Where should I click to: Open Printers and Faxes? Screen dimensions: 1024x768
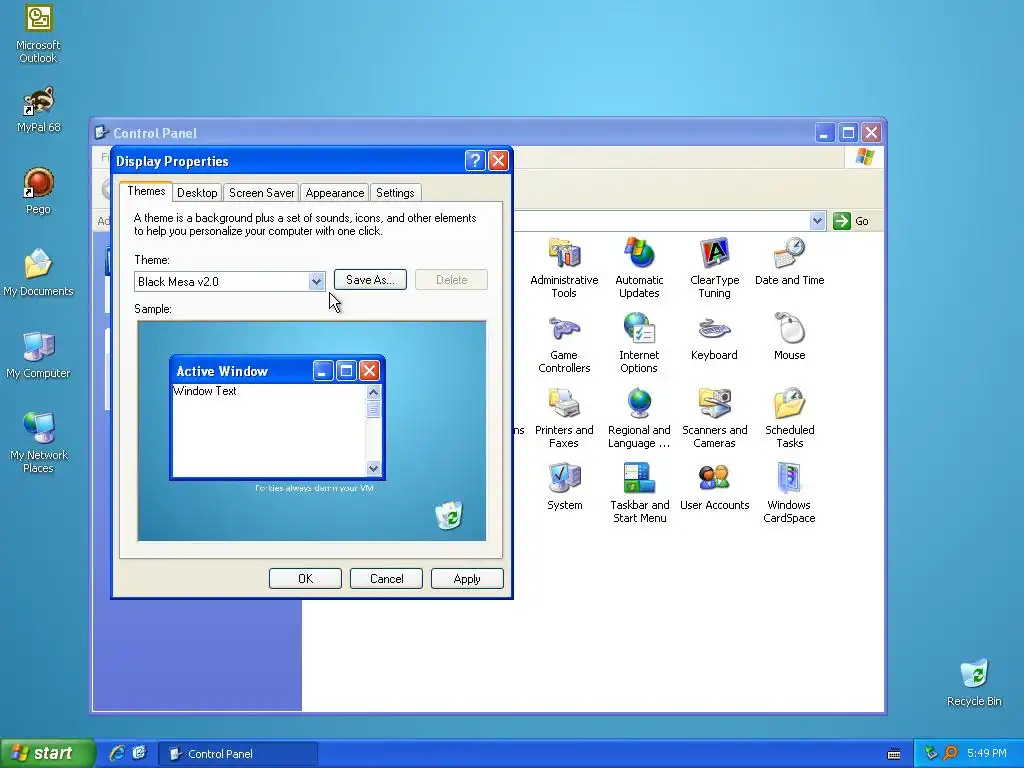tap(564, 418)
